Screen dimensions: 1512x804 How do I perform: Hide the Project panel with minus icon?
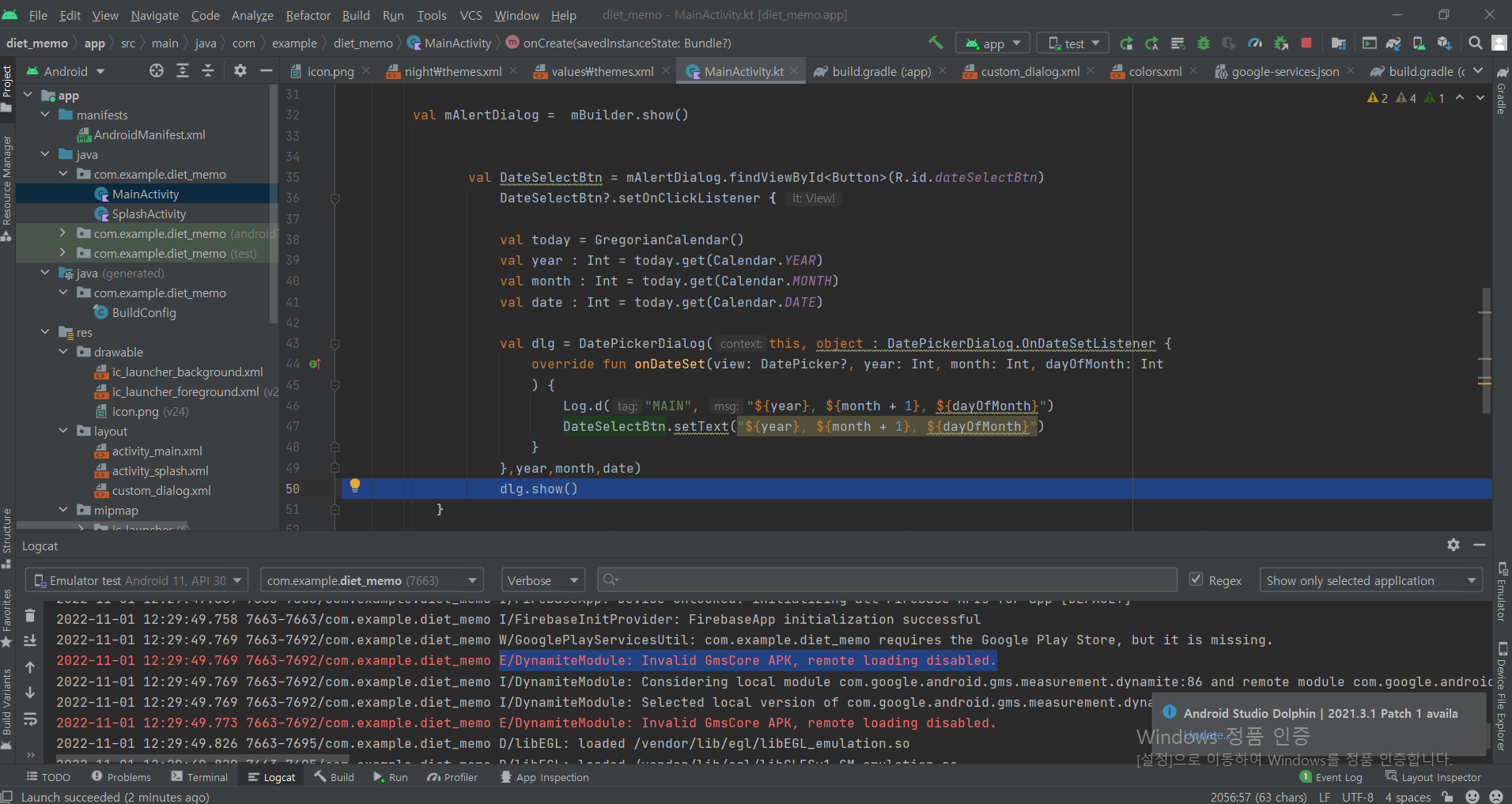tap(266, 71)
